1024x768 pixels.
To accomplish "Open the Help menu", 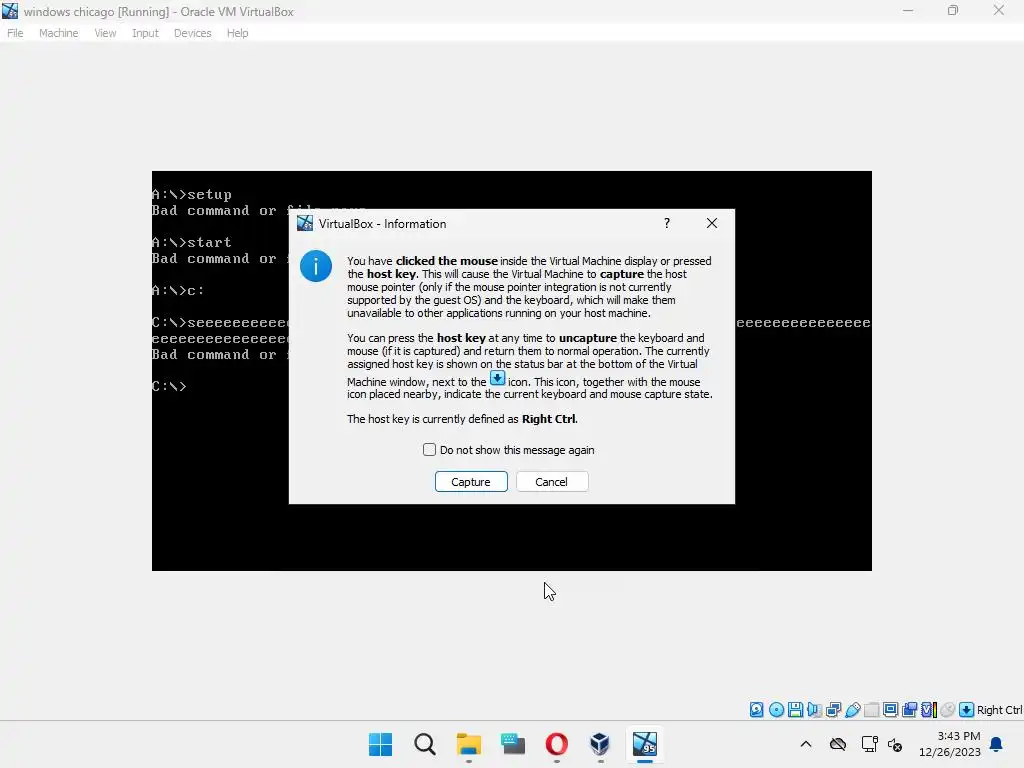I will pos(238,33).
